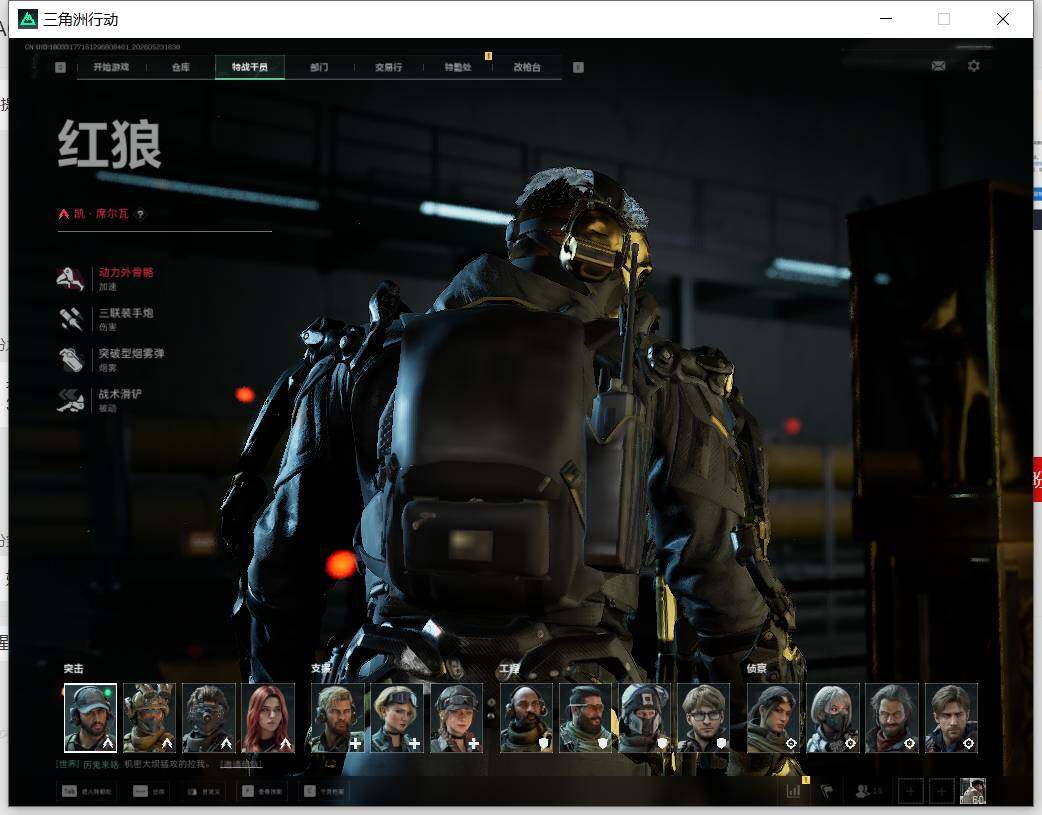Image resolution: width=1042 pixels, height=815 pixels.
Task: Click the 突击 class label
Action: (74, 669)
